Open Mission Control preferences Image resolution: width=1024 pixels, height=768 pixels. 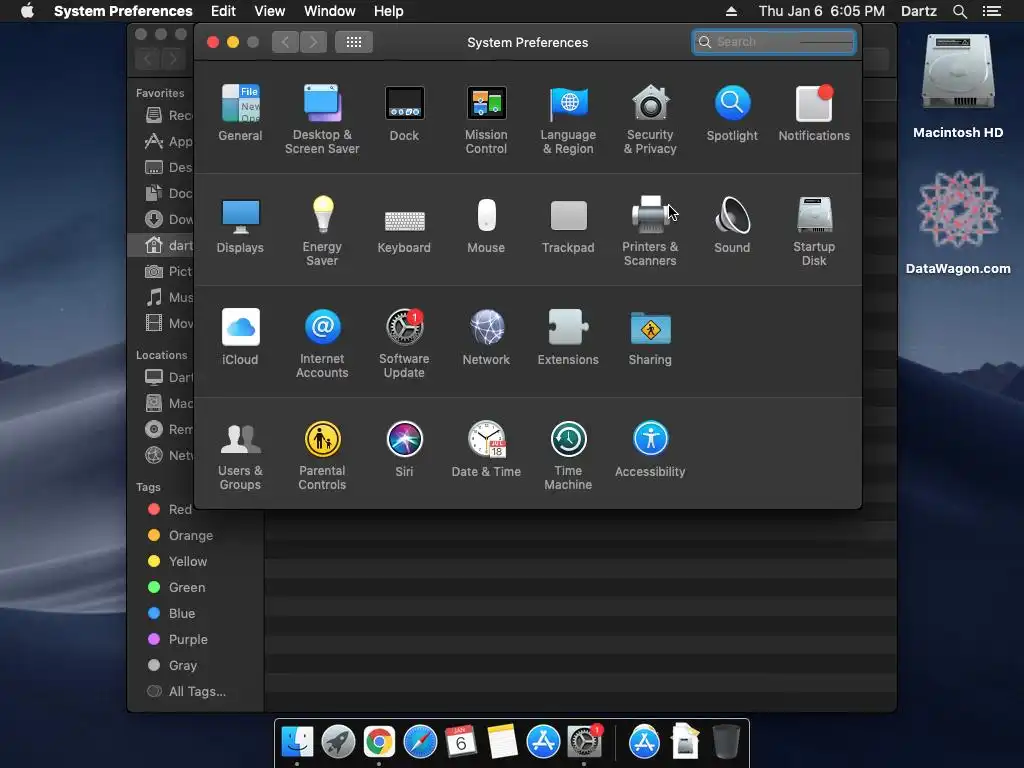coord(486,120)
